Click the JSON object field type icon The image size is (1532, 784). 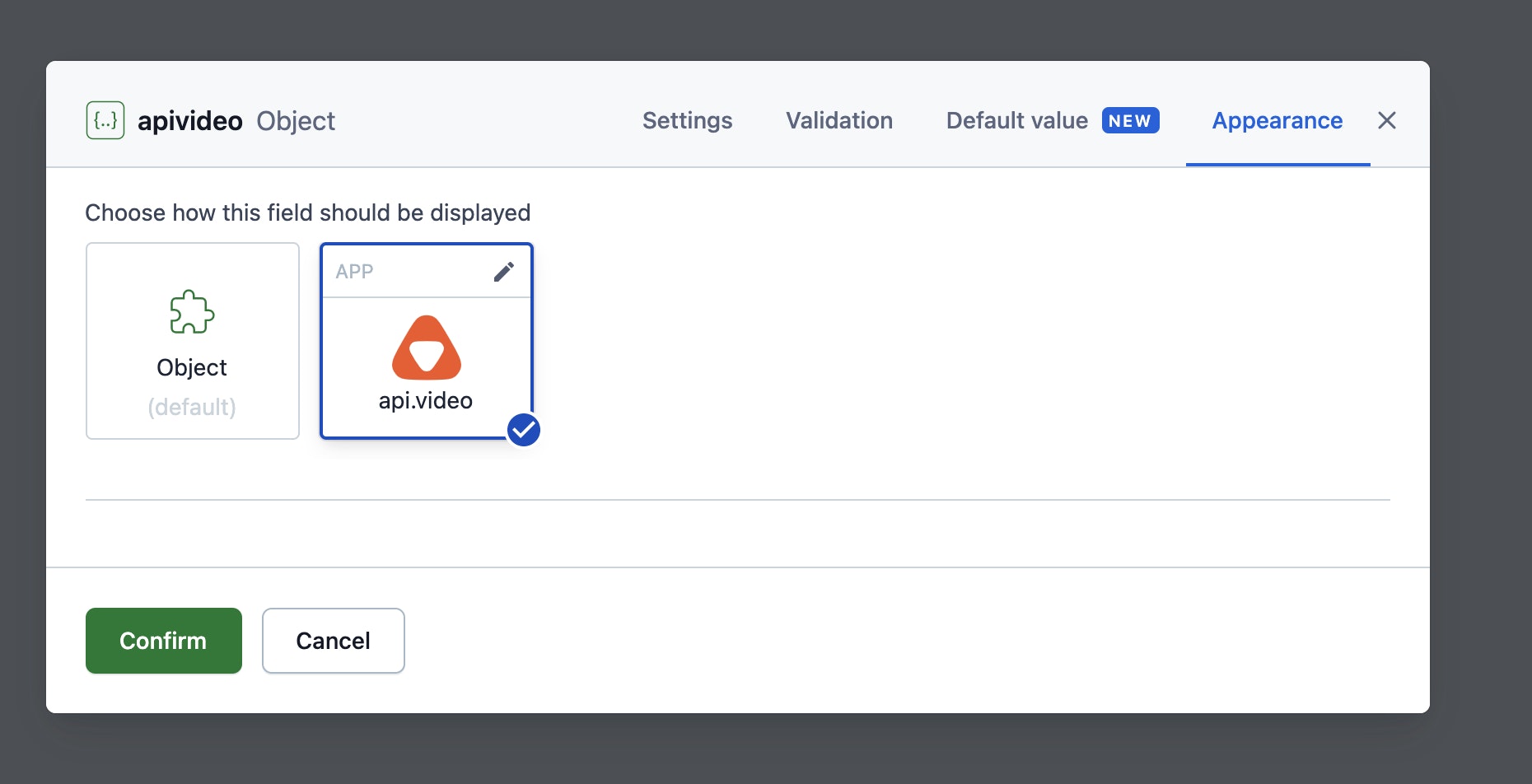click(105, 120)
